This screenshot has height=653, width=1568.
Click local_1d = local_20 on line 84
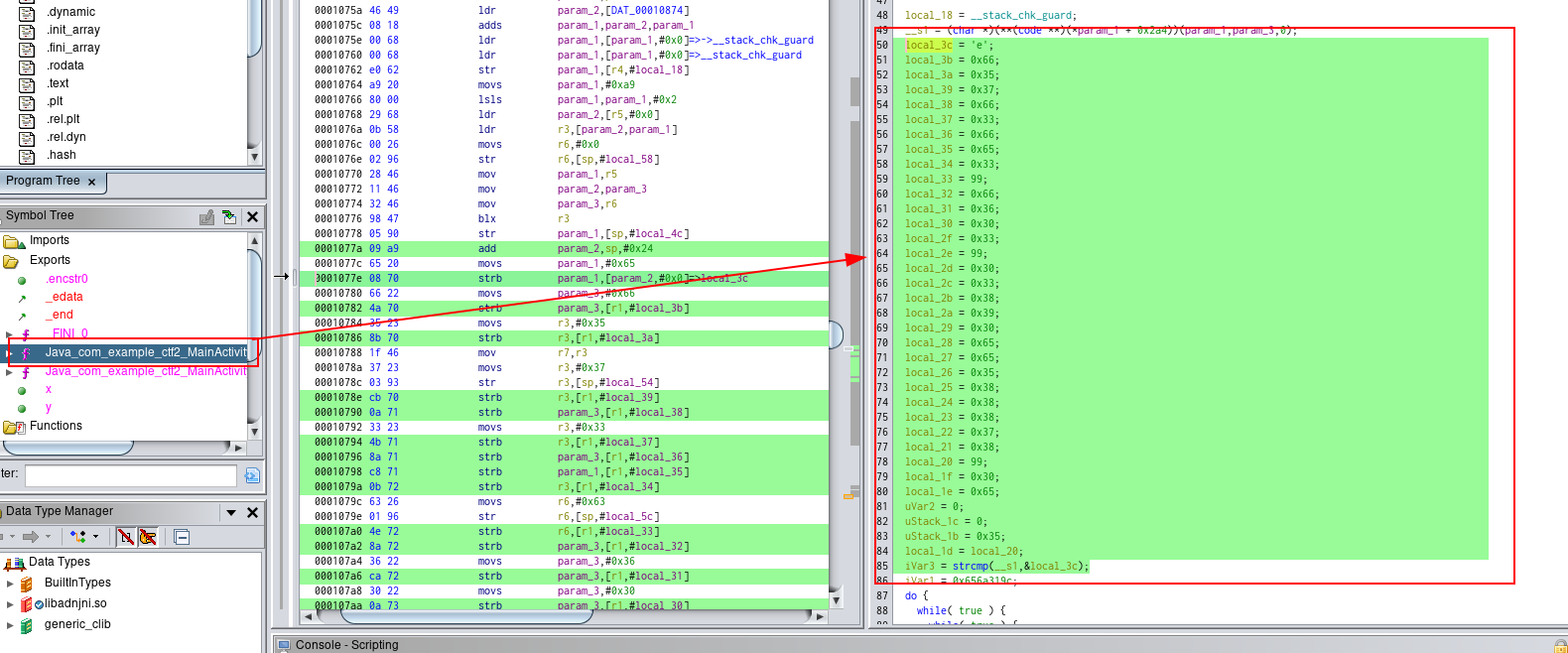[964, 552]
